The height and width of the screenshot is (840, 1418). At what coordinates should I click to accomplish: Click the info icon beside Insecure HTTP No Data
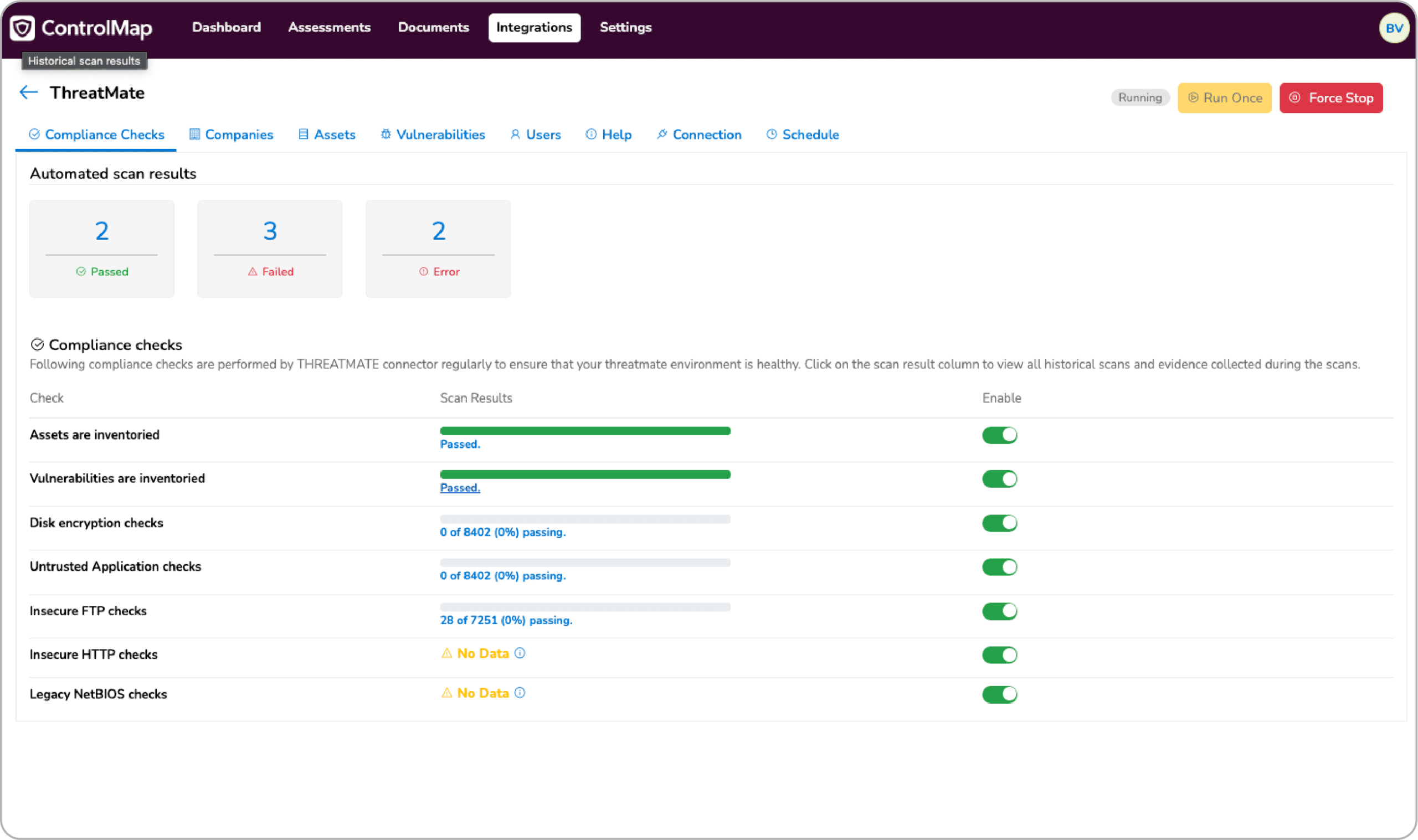coord(520,653)
